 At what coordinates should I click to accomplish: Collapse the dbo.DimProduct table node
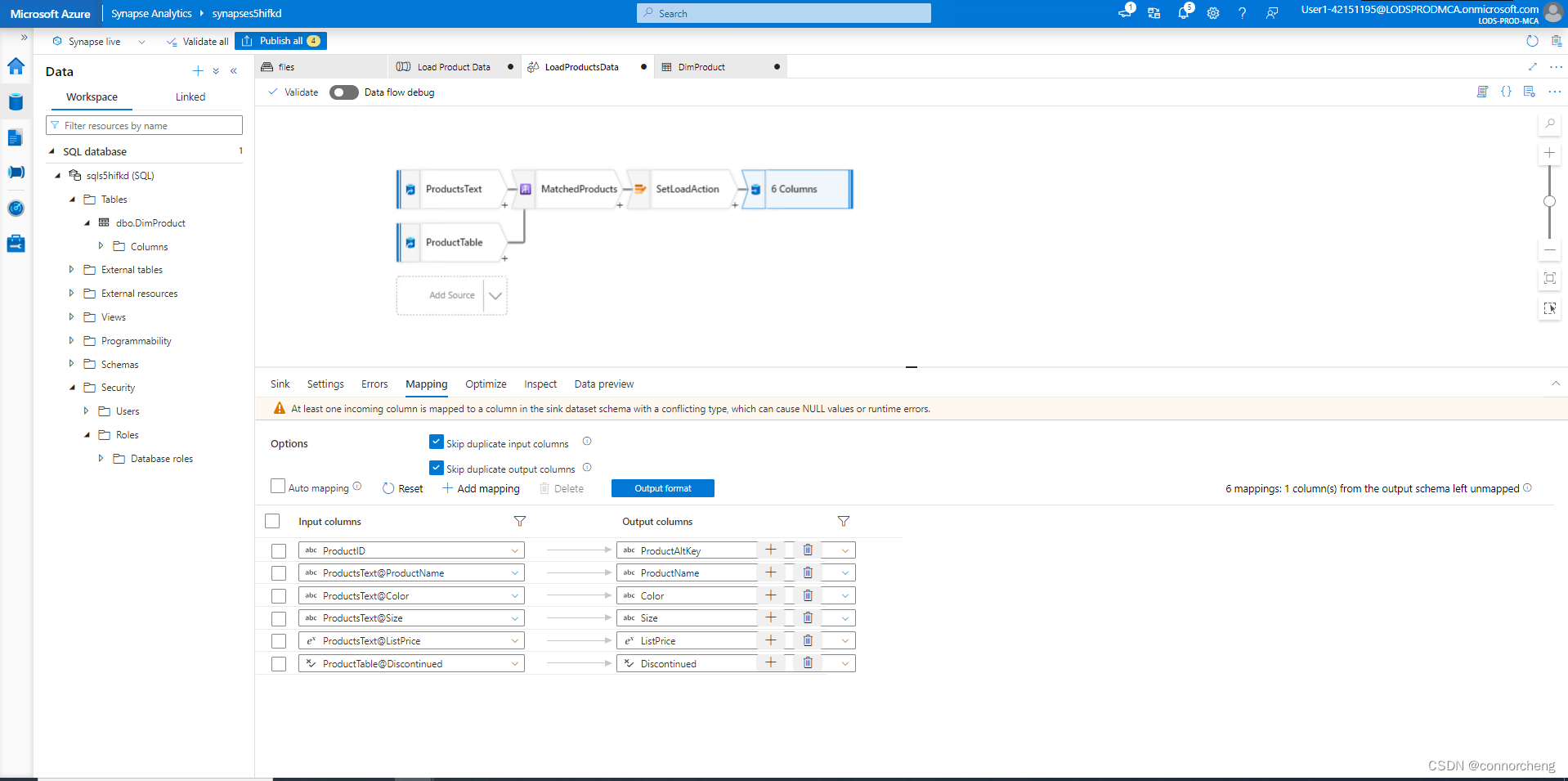[87, 222]
